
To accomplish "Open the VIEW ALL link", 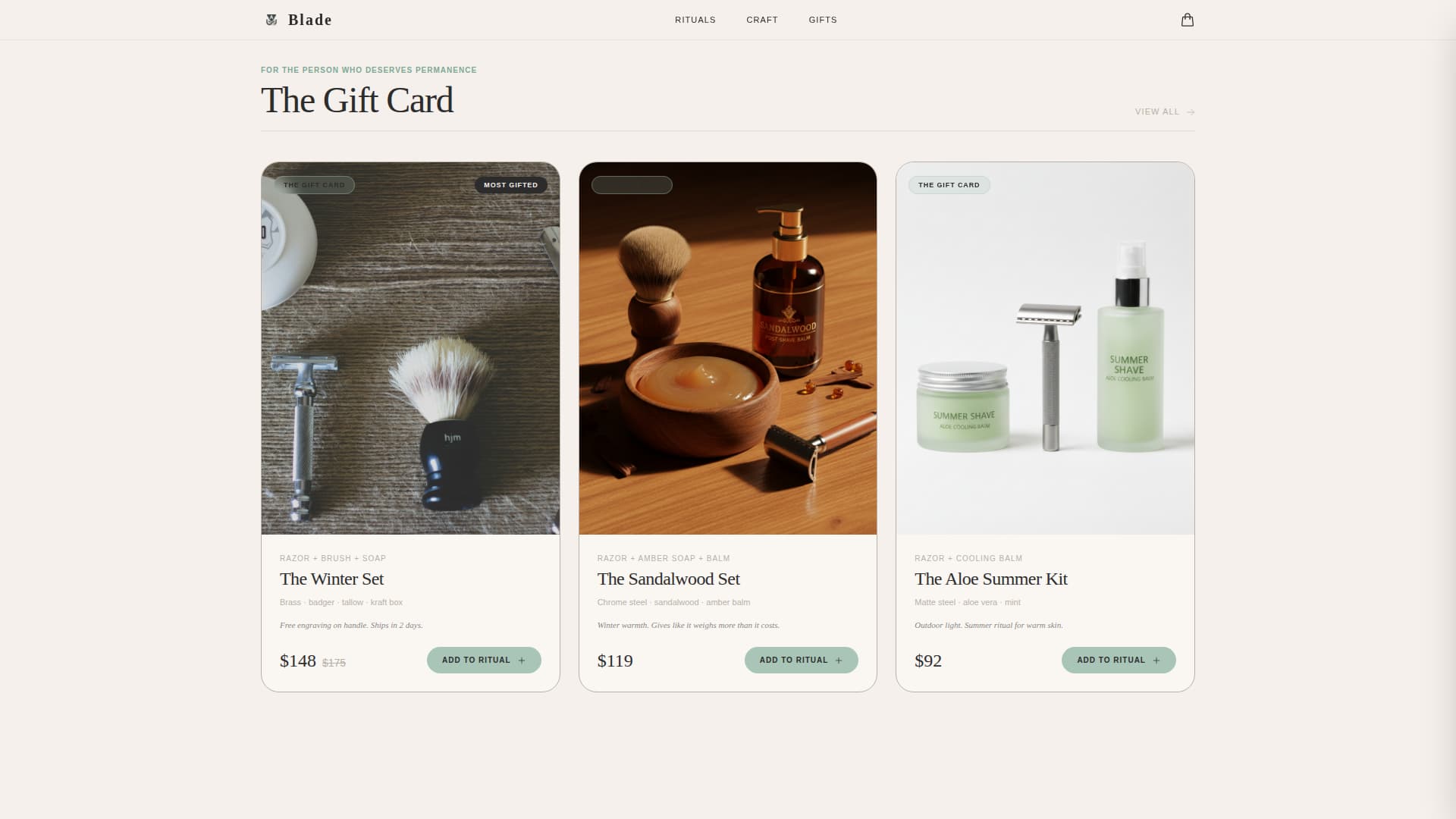I will (1155, 111).
